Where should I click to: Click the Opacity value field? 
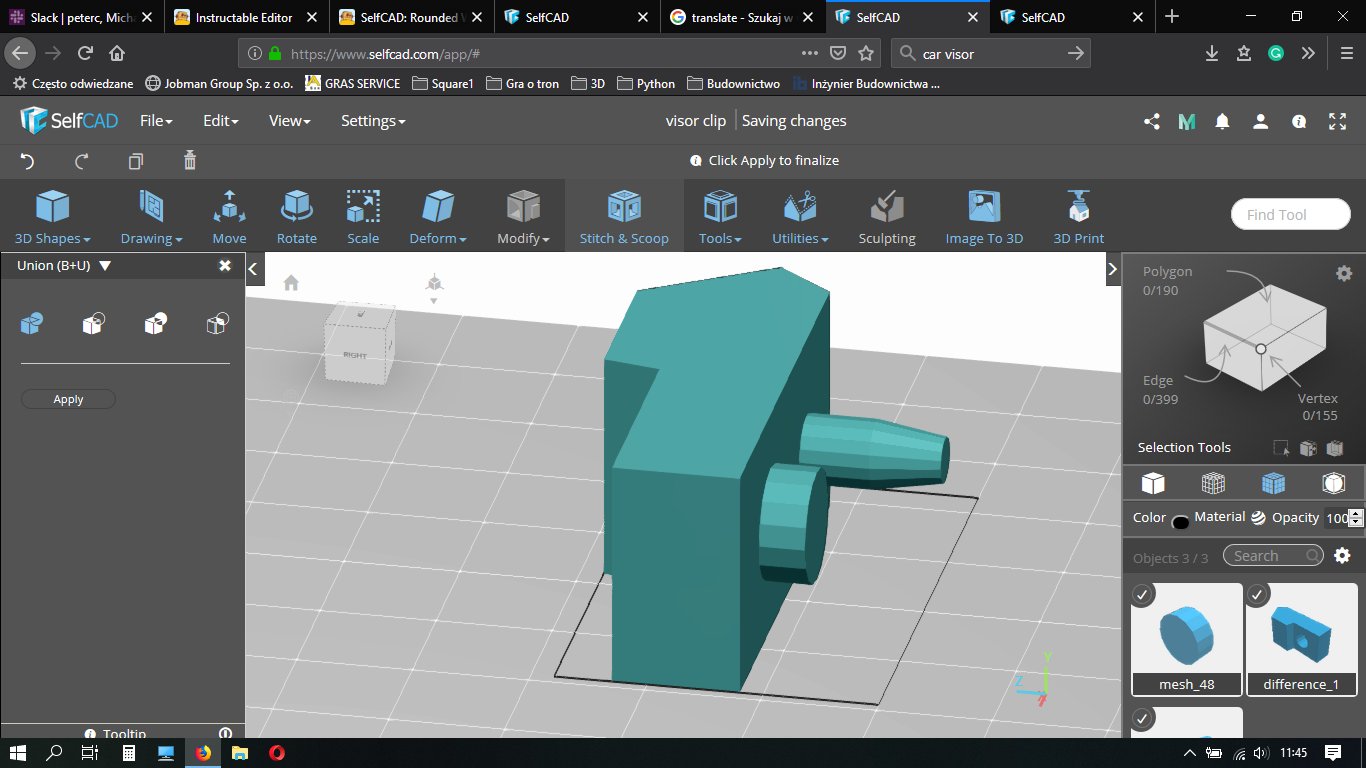[x=1337, y=518]
